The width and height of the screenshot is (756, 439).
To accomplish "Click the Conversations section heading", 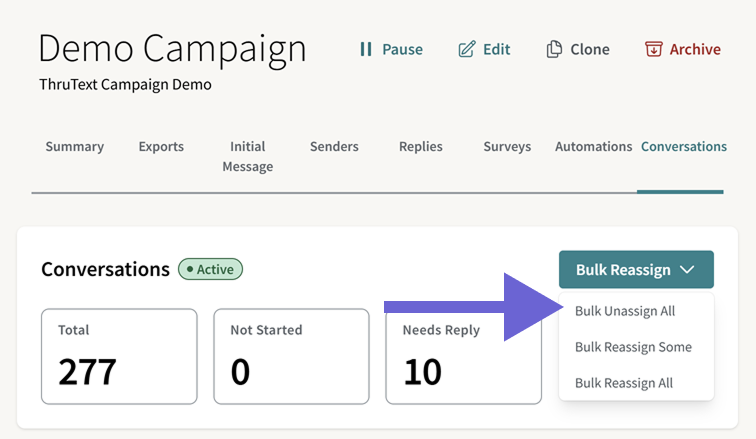I will pos(105,269).
